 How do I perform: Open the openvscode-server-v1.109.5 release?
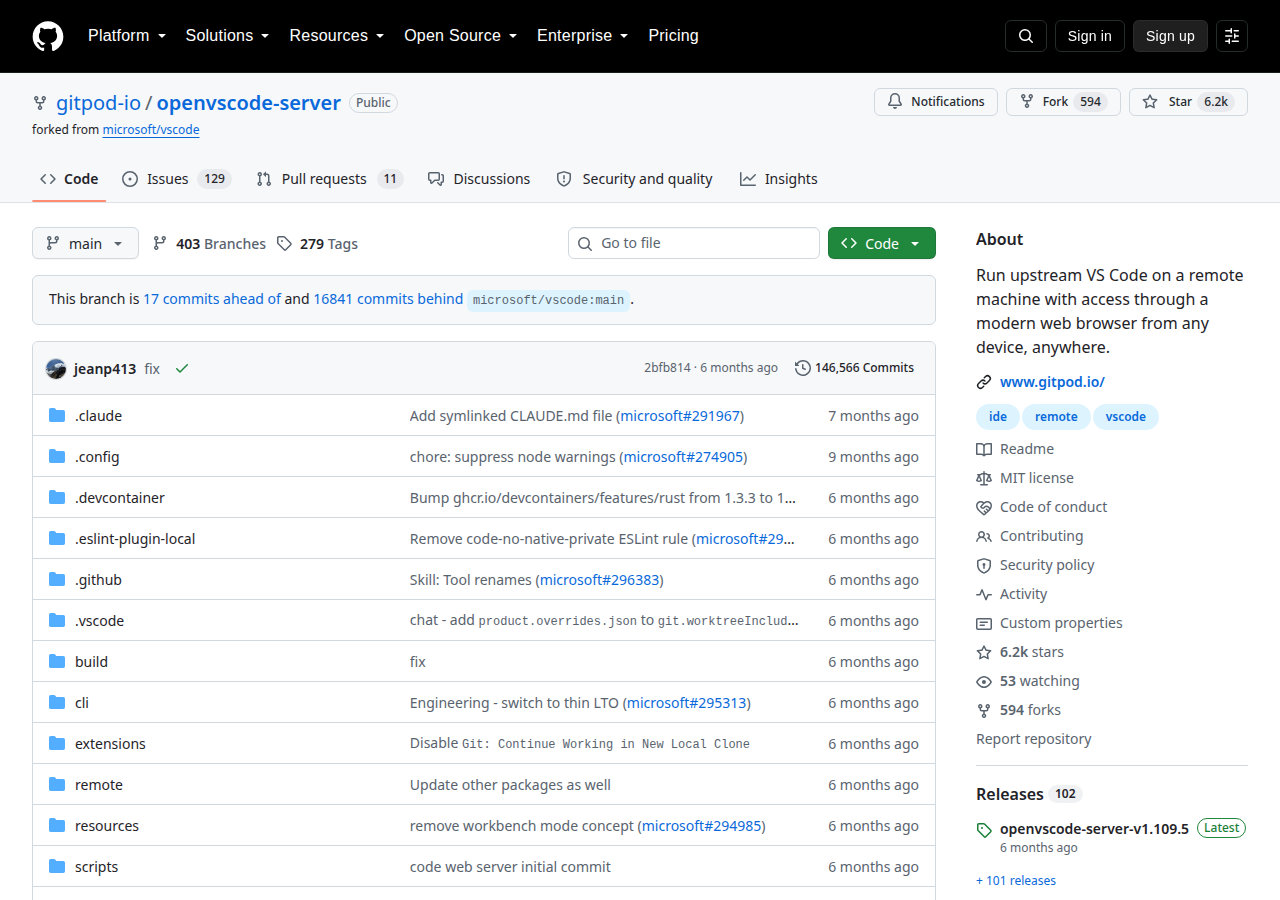click(1094, 829)
